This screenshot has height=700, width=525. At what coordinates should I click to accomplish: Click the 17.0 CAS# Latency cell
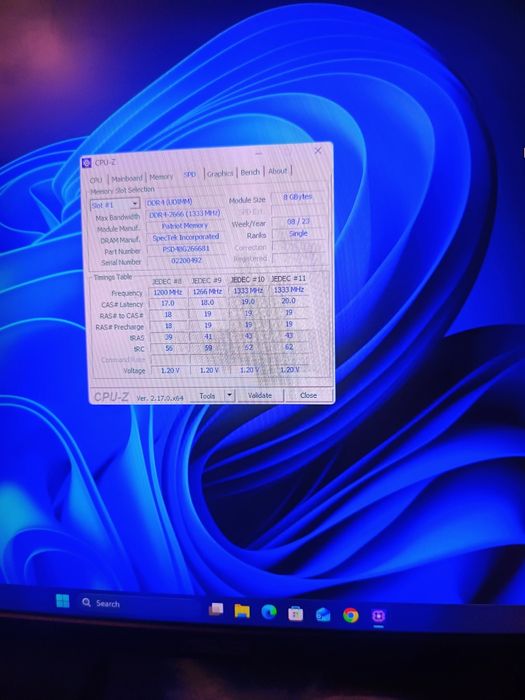coord(168,304)
